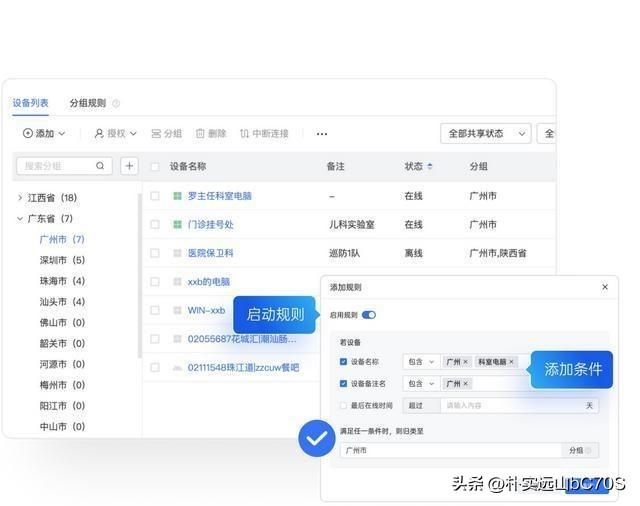Uncheck the 设备备注名 condition checkbox
The image size is (640, 506).
[x=343, y=384]
